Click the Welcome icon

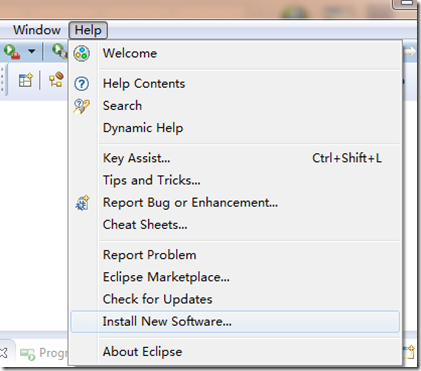coord(82,53)
